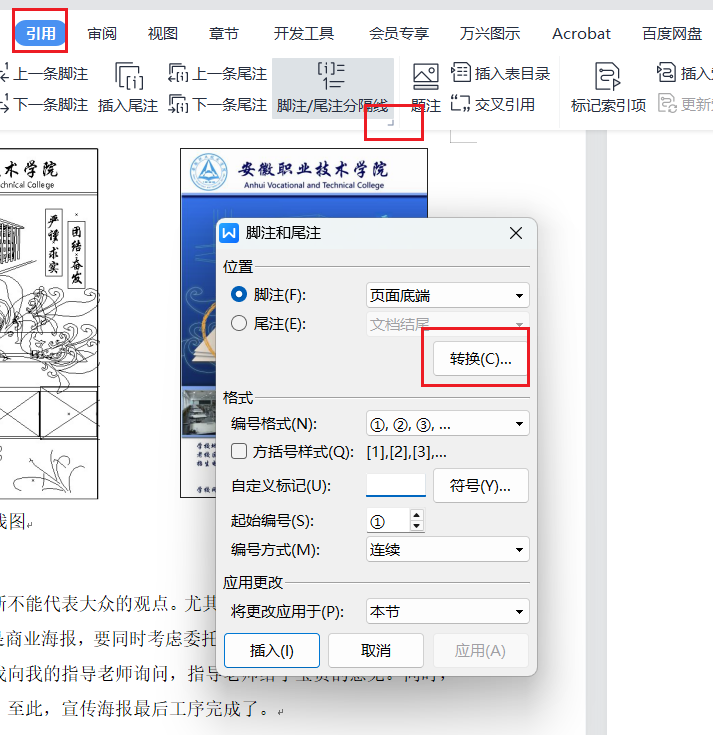This screenshot has height=735, width=713.
Task: Click the Convert (转换) button
Action: tap(480, 360)
